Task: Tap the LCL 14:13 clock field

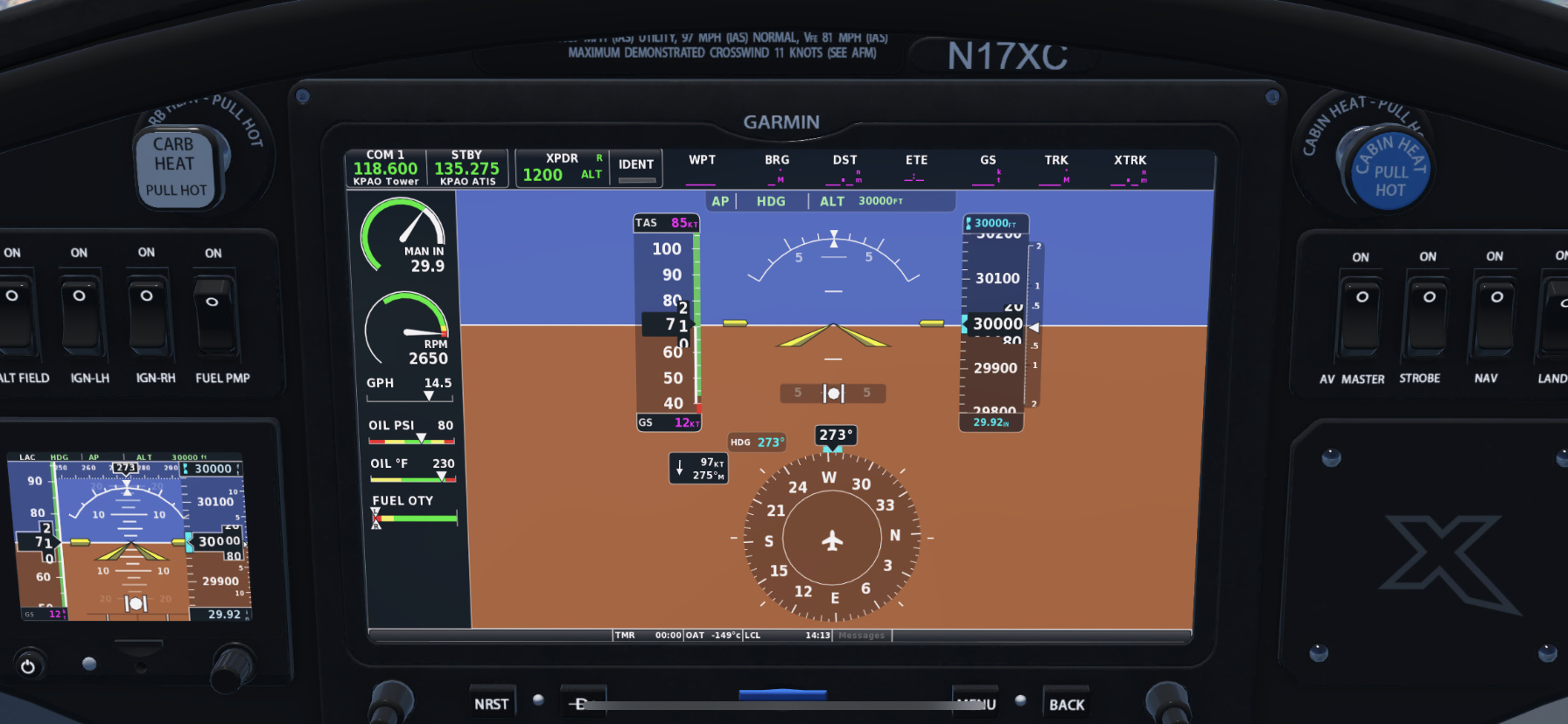Action: click(787, 636)
